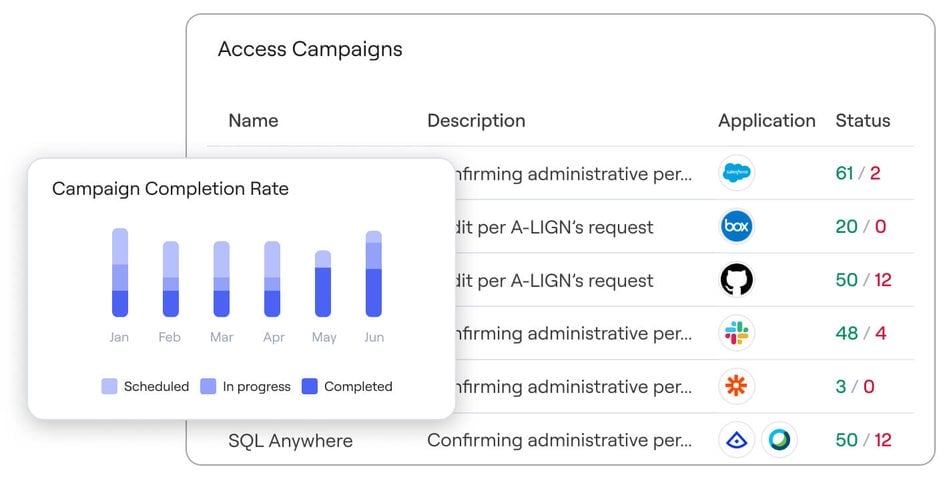Screen dimensions: 949x479
Task: Open the SQL Anywhere campaign row
Action: (290, 440)
